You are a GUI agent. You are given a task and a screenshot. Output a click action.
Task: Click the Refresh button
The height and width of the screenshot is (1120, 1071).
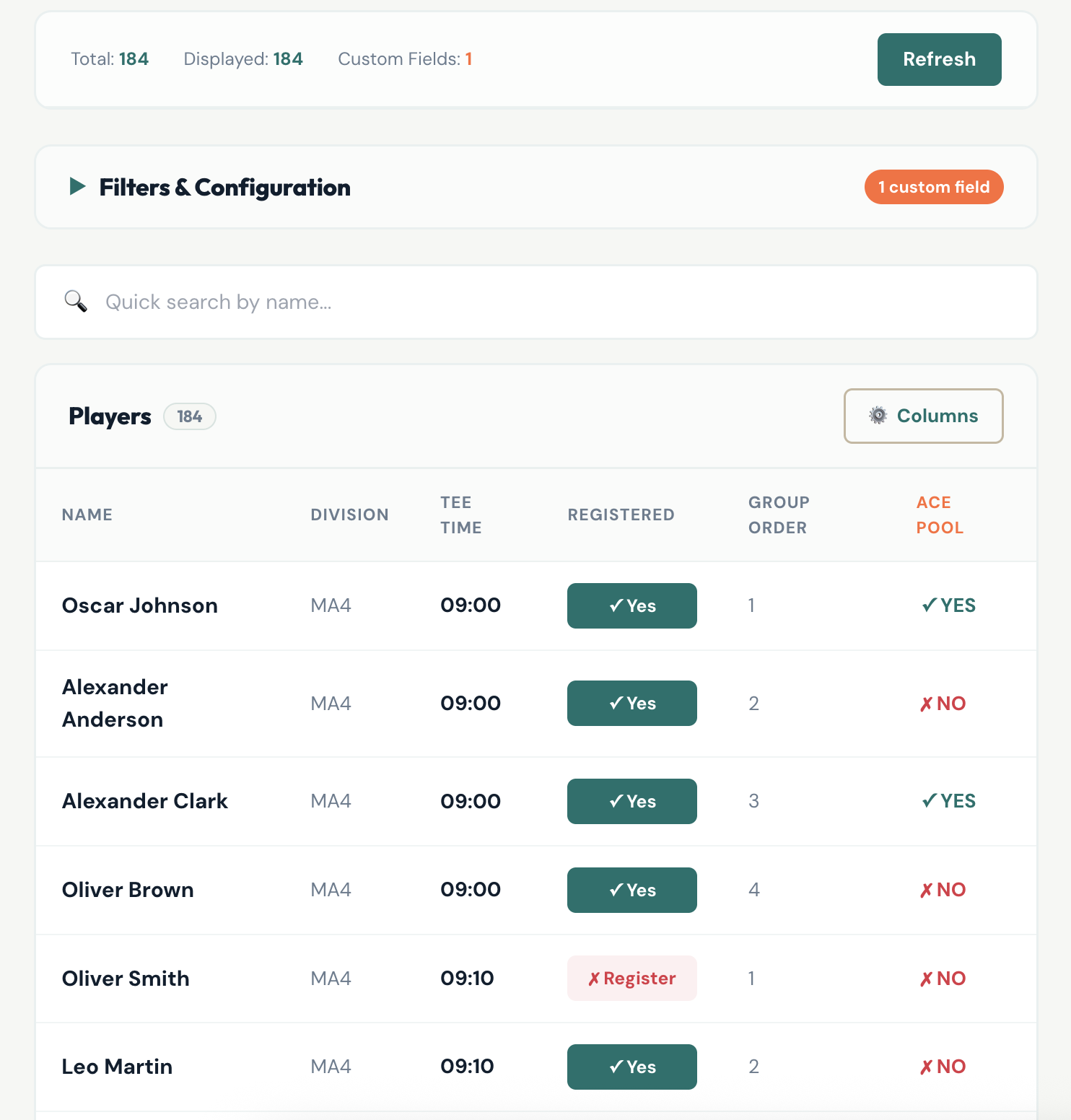[938, 59]
